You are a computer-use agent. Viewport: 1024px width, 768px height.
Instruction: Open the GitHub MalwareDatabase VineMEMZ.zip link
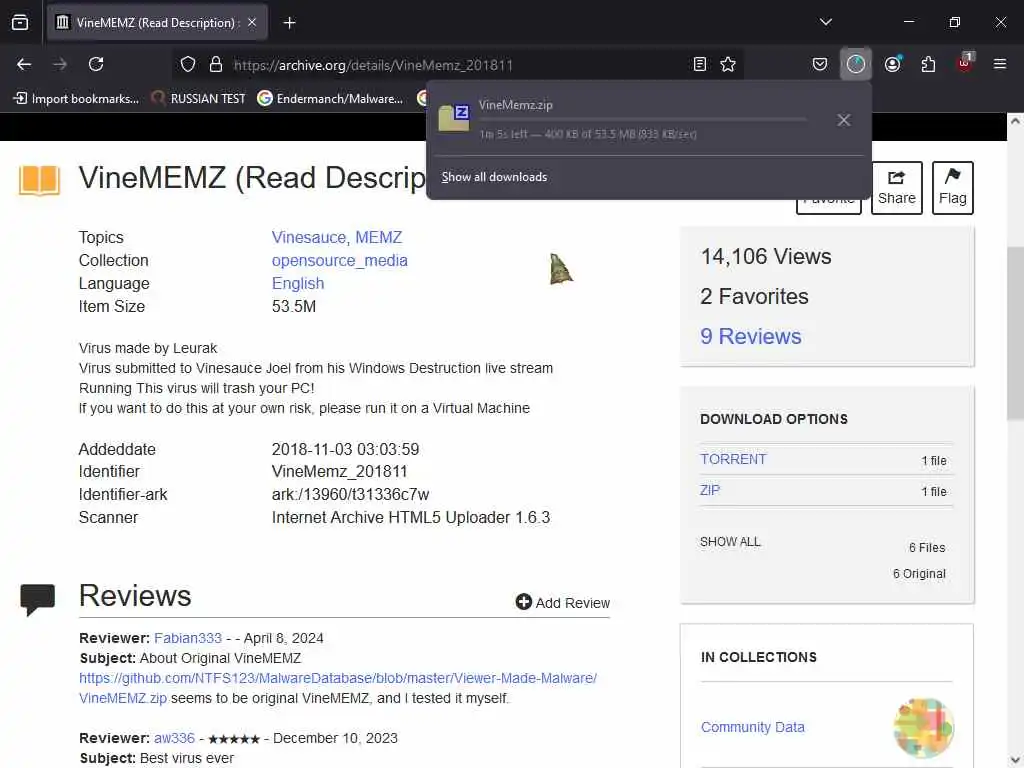click(x=338, y=688)
